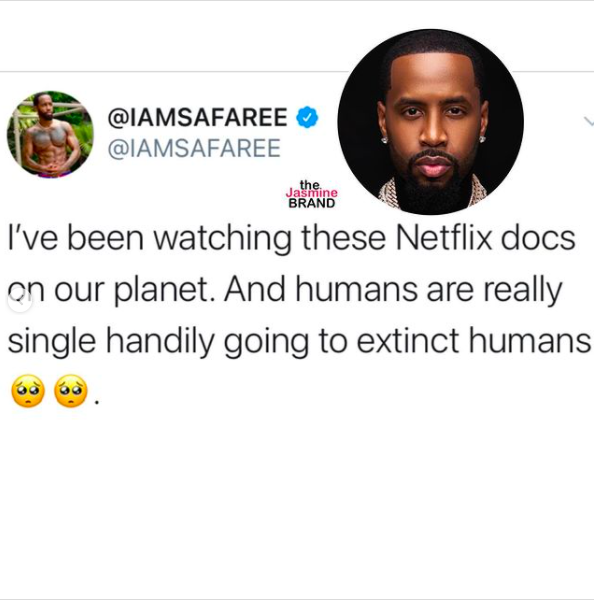The height and width of the screenshot is (600, 594).
Task: Open theJasmineBrand watermark logo
Action: point(312,194)
